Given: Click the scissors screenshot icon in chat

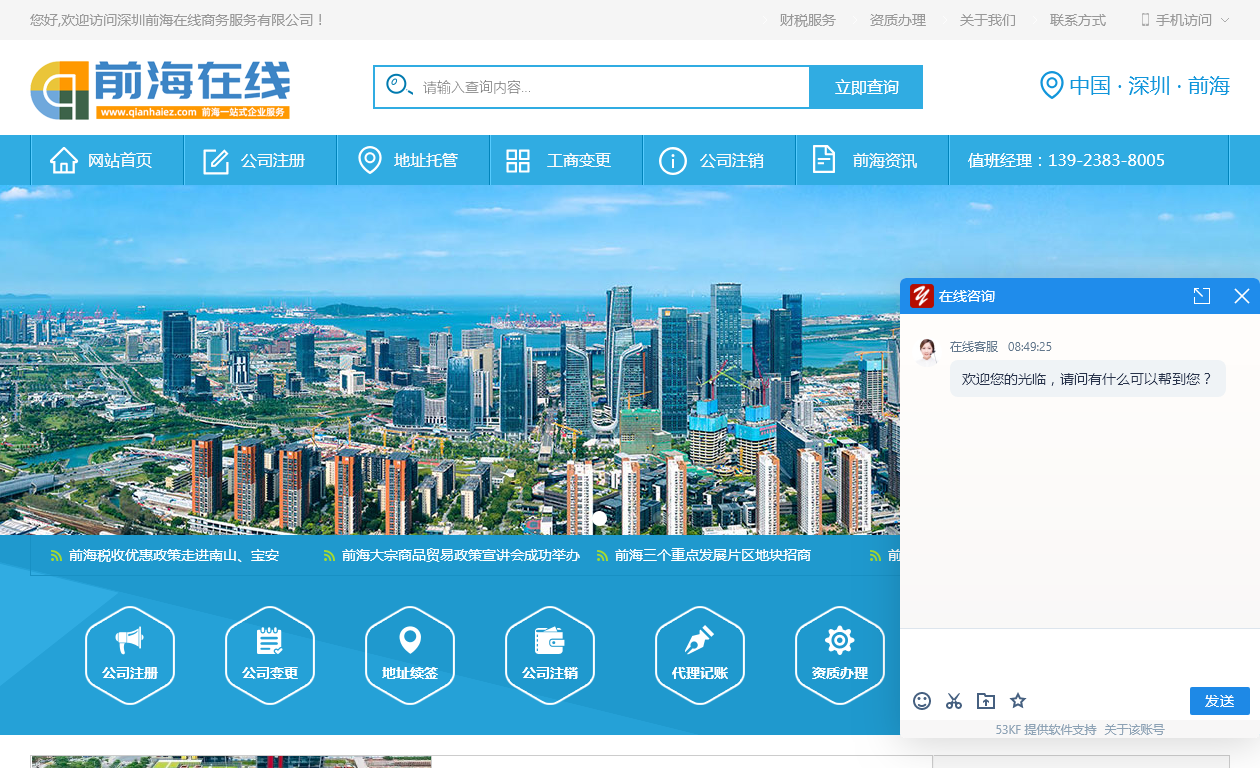Looking at the screenshot, I should (x=954, y=701).
